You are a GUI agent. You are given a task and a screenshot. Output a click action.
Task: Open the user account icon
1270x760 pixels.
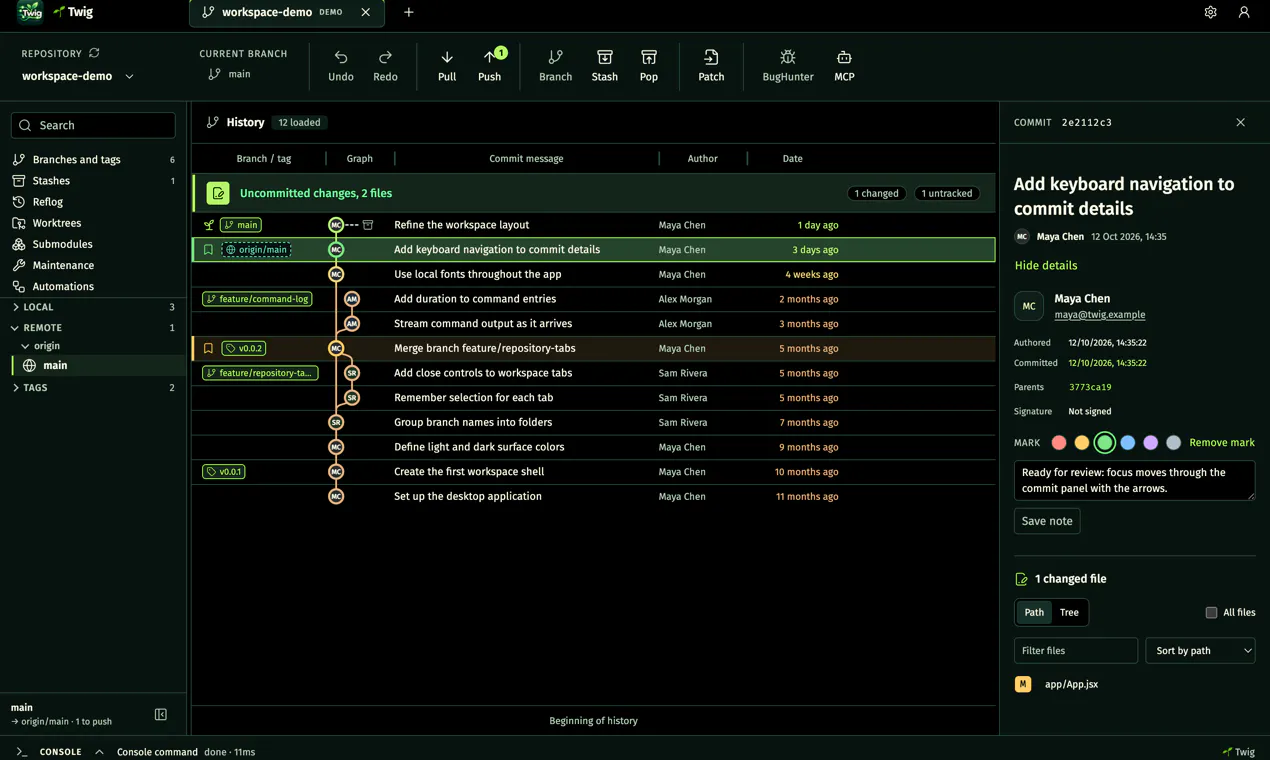point(1244,12)
